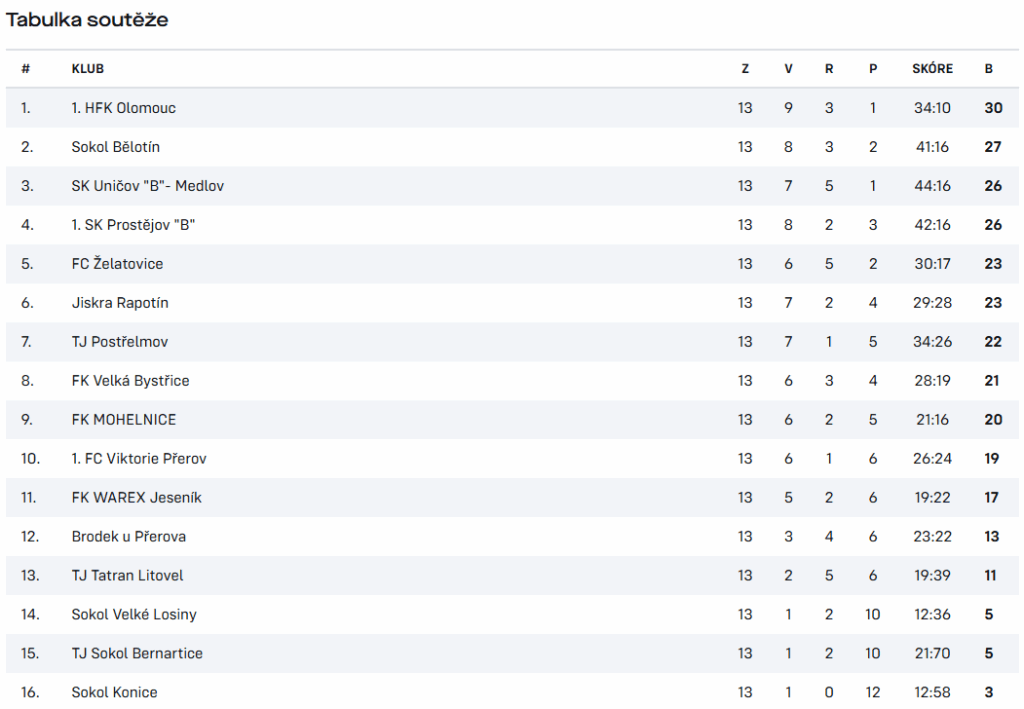Click the B points column header
The width and height of the screenshot is (1024, 709).
[x=989, y=69]
